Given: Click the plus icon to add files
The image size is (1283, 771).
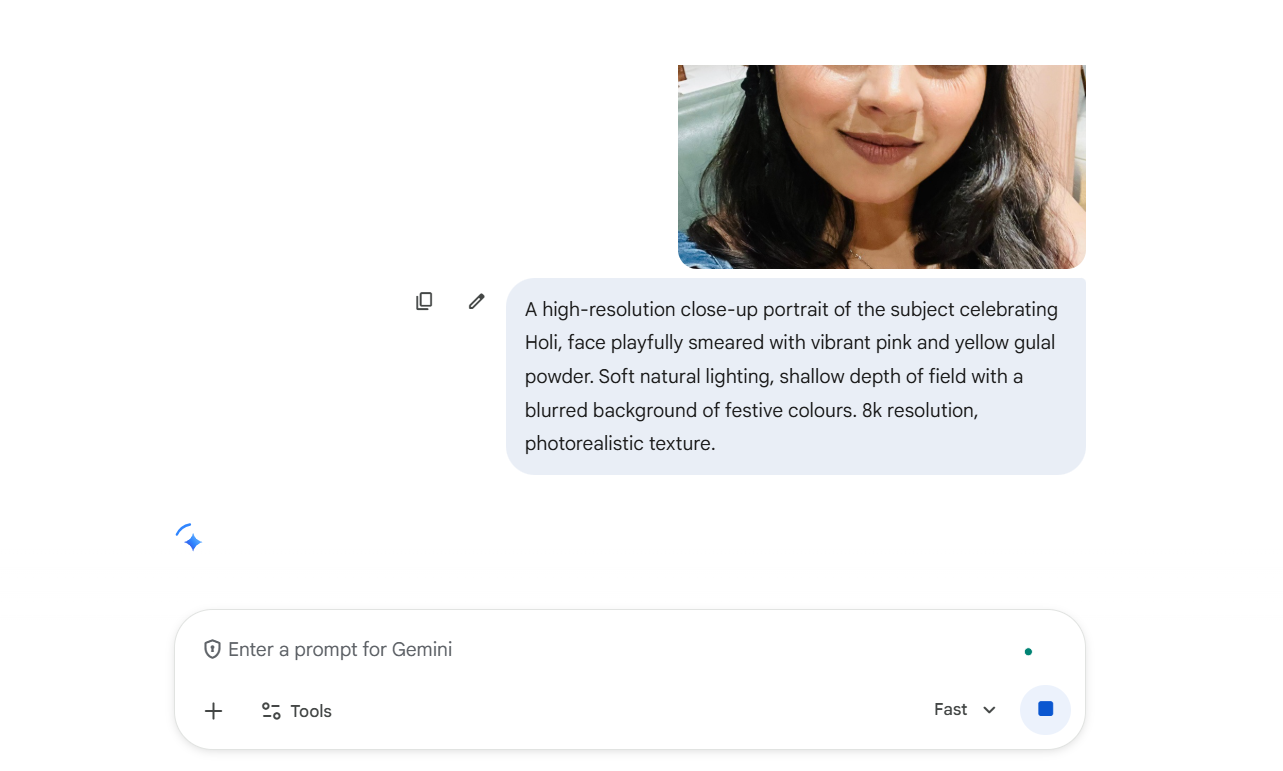Looking at the screenshot, I should pyautogui.click(x=213, y=711).
